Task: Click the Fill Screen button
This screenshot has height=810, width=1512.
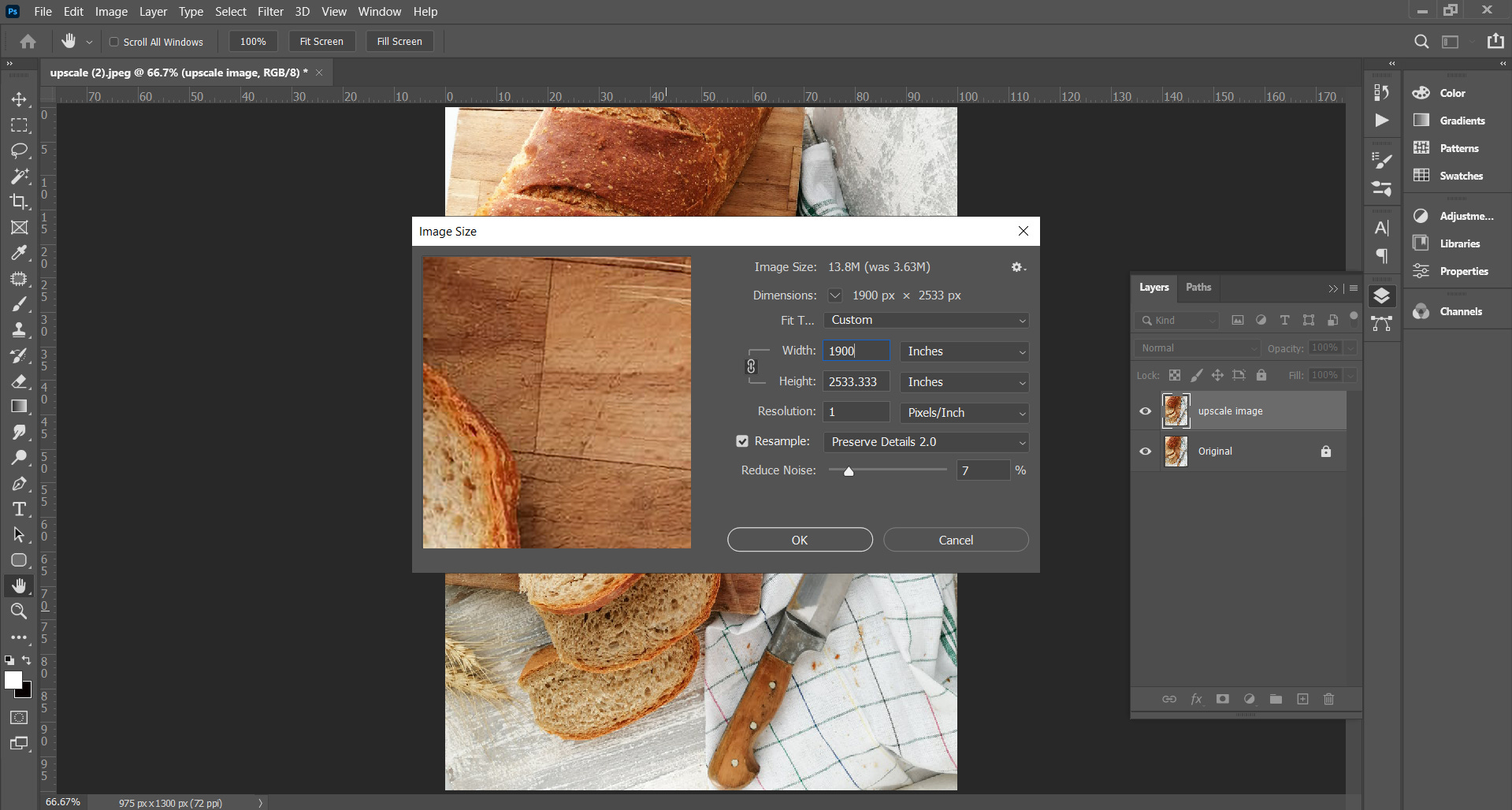Action: pos(399,41)
